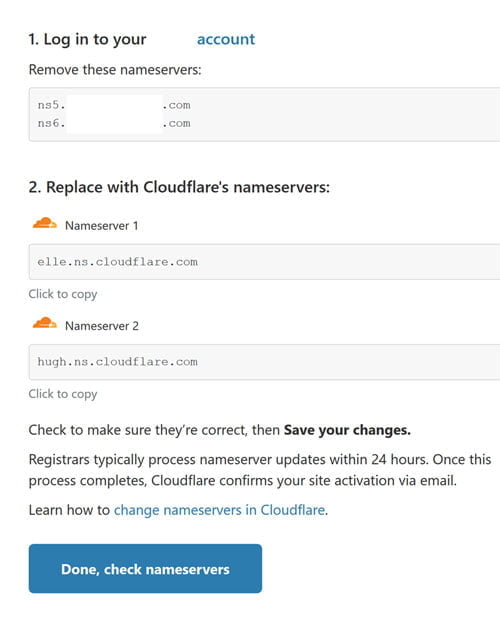The image size is (500, 626).
Task: Click the Nameserver 1 label
Action: (x=101, y=226)
